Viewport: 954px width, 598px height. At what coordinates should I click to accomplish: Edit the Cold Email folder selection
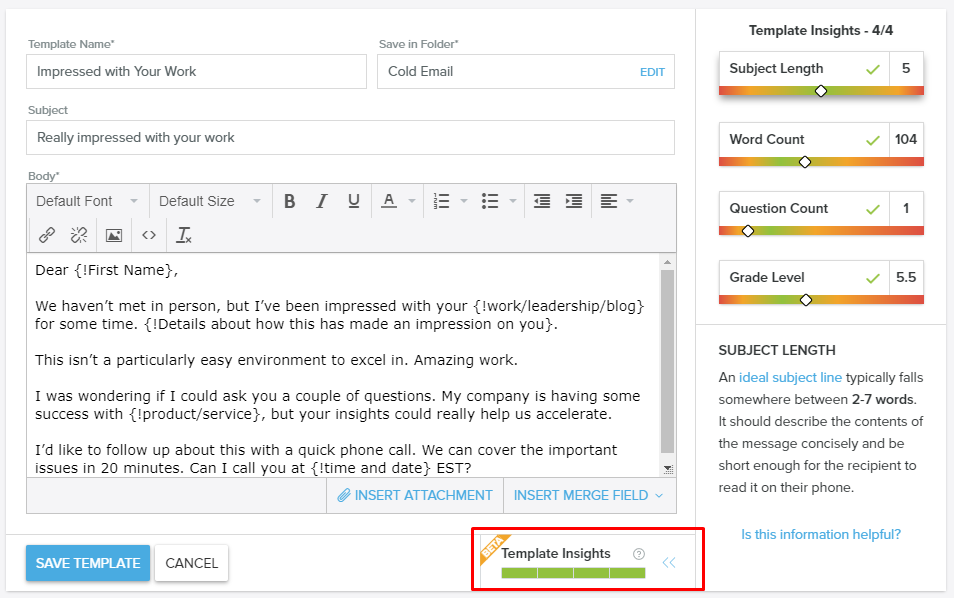click(652, 72)
